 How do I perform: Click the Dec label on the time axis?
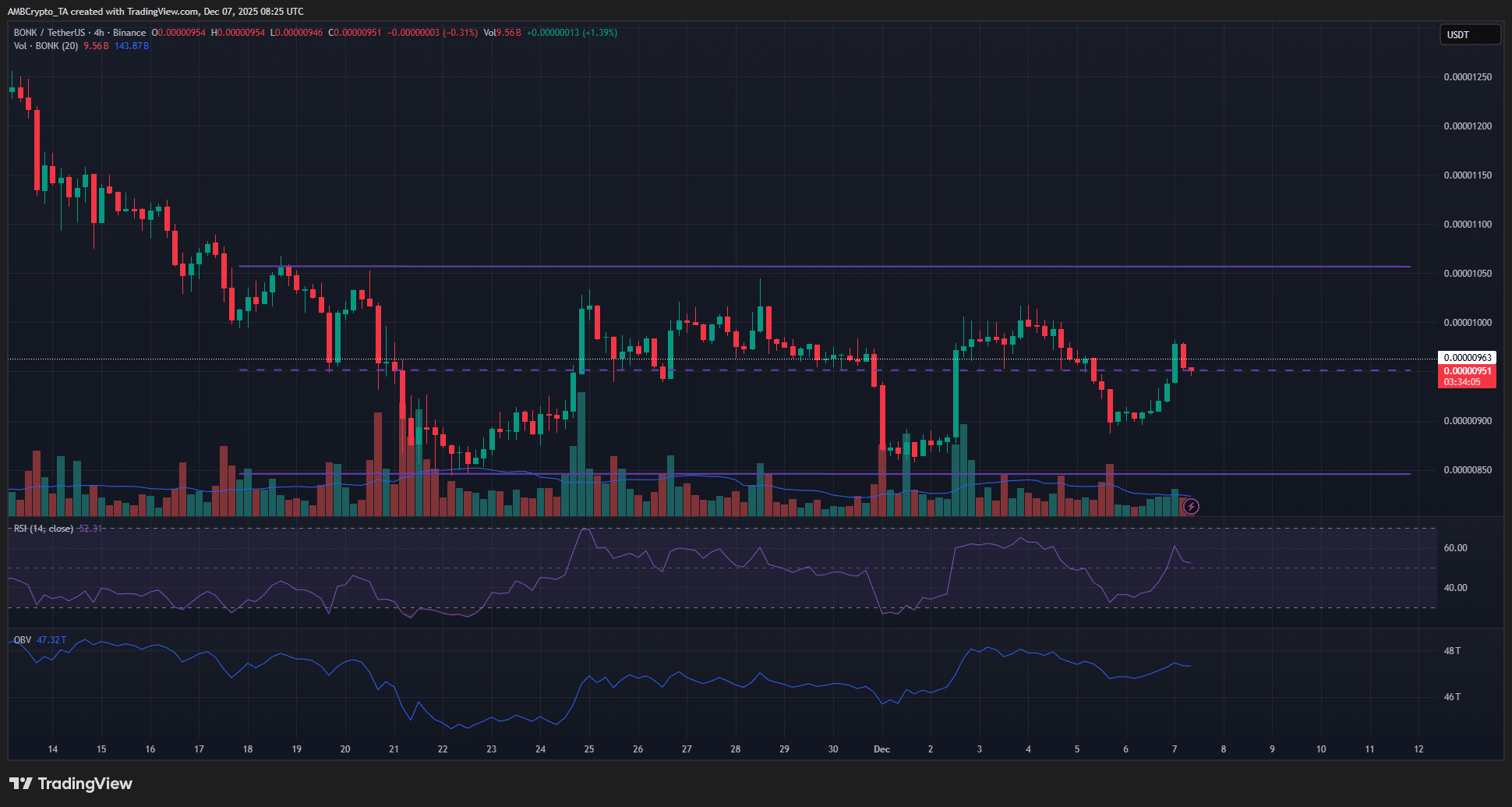881,749
